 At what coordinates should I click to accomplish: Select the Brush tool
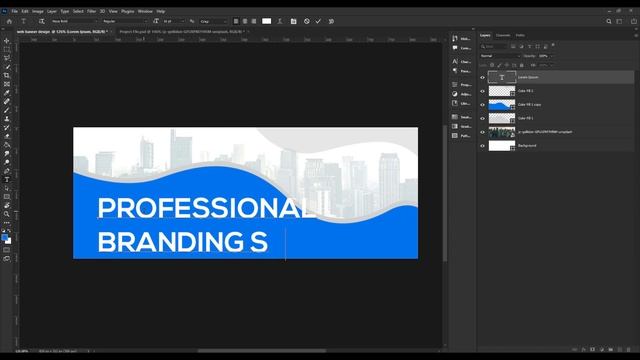point(7,110)
